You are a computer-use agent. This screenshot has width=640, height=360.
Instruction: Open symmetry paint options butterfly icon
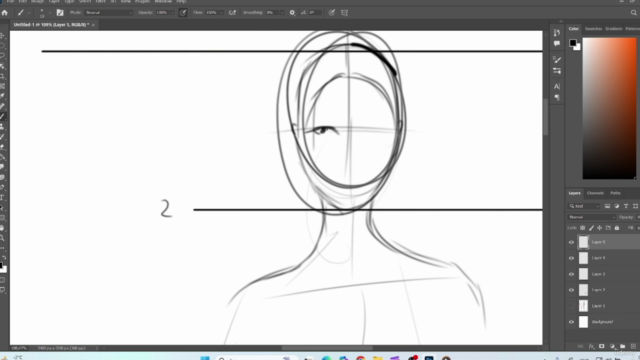point(344,13)
